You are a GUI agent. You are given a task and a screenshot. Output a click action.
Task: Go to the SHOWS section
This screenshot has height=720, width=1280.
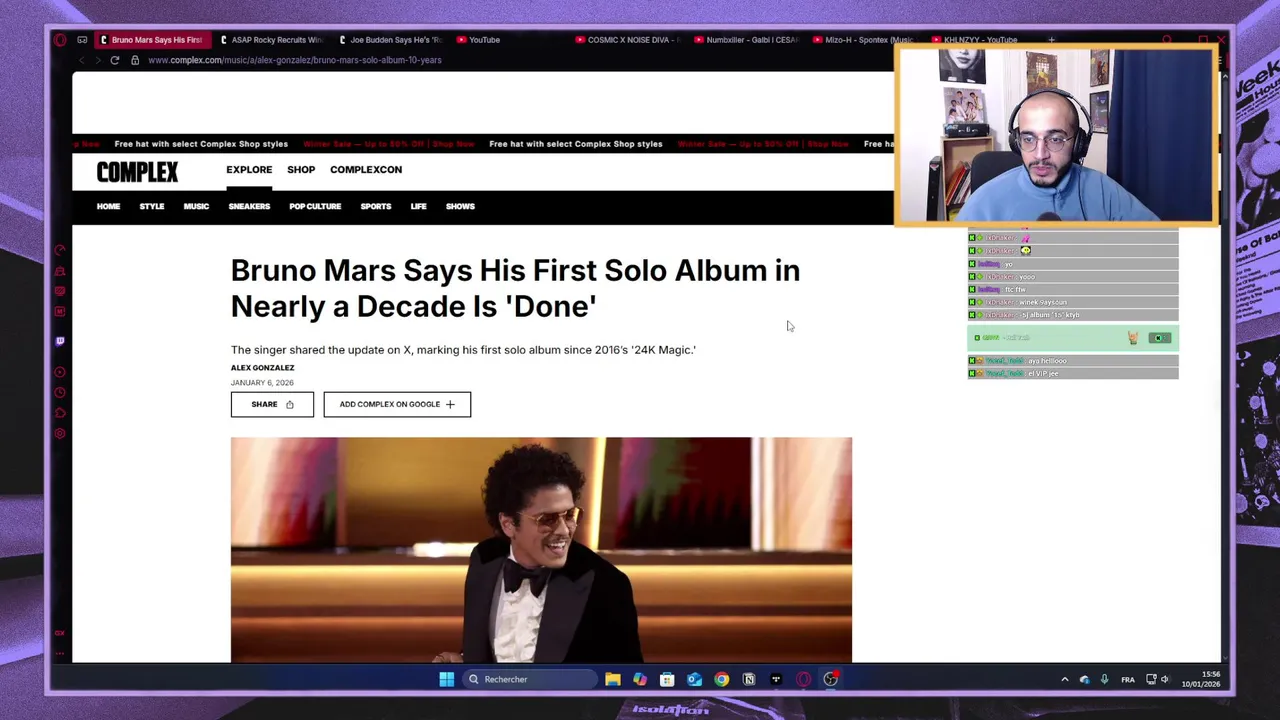coord(460,206)
